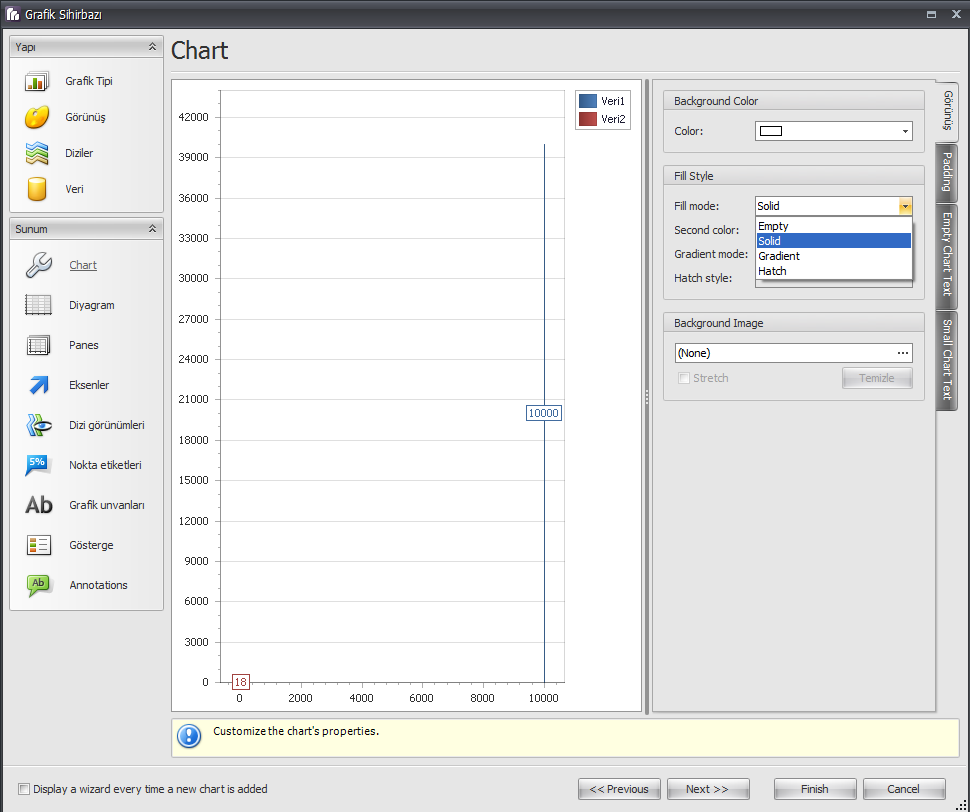
Task: Choose Empty in the Fill mode list
Action: (x=834, y=226)
